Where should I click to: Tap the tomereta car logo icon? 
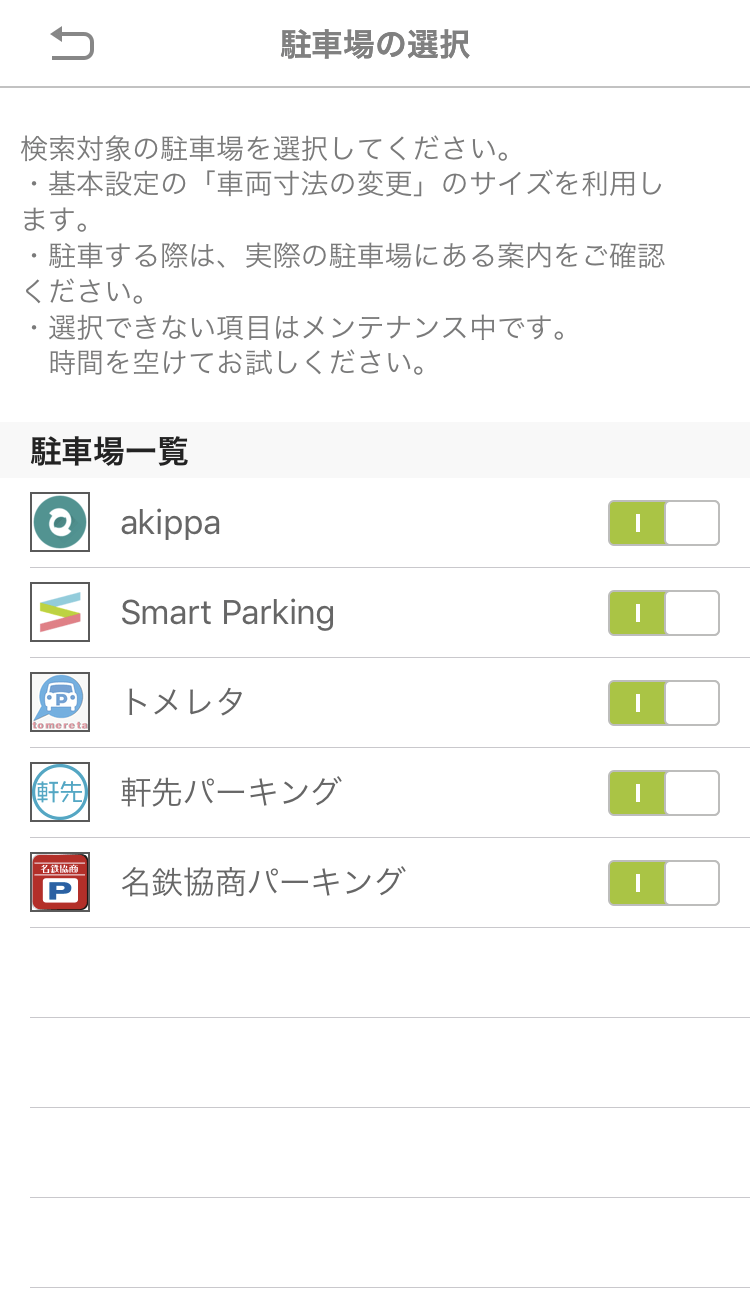[x=60, y=702]
